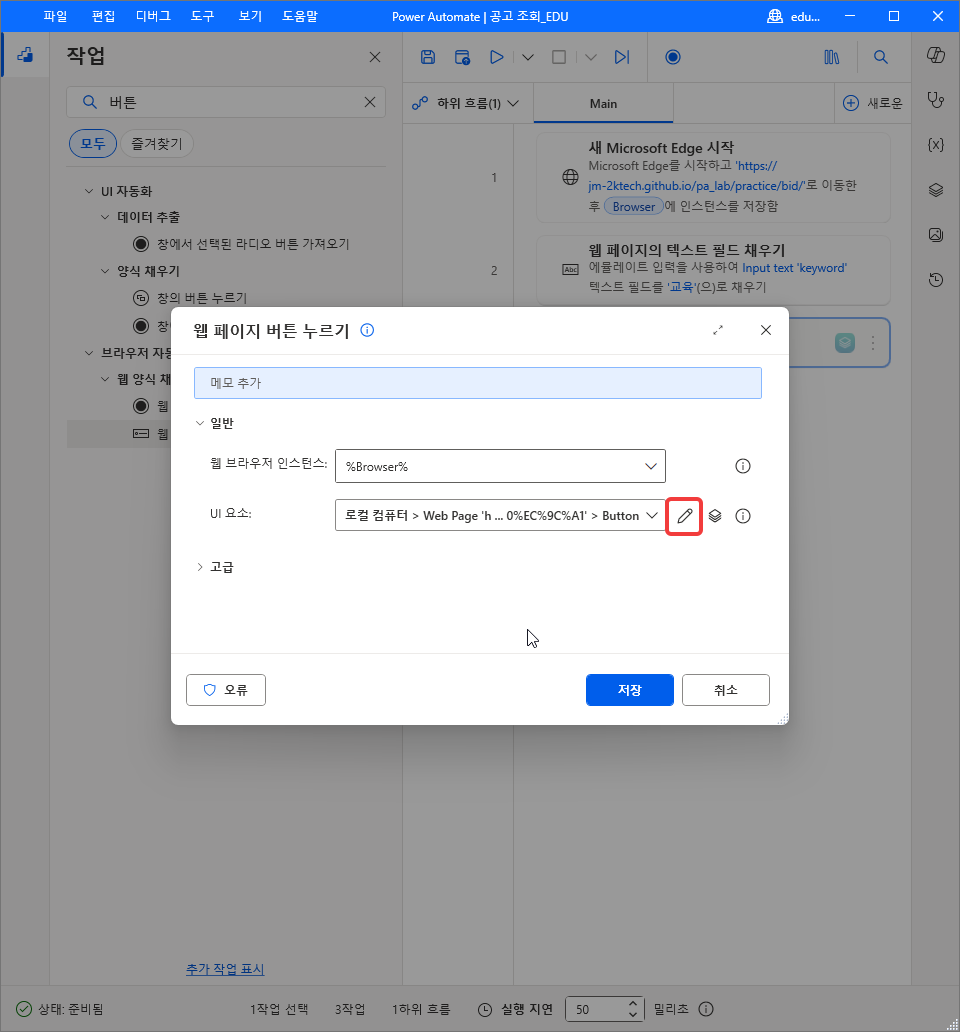The width and height of the screenshot is (960, 1032).
Task: Run the flow with the play icon
Action: [x=497, y=57]
